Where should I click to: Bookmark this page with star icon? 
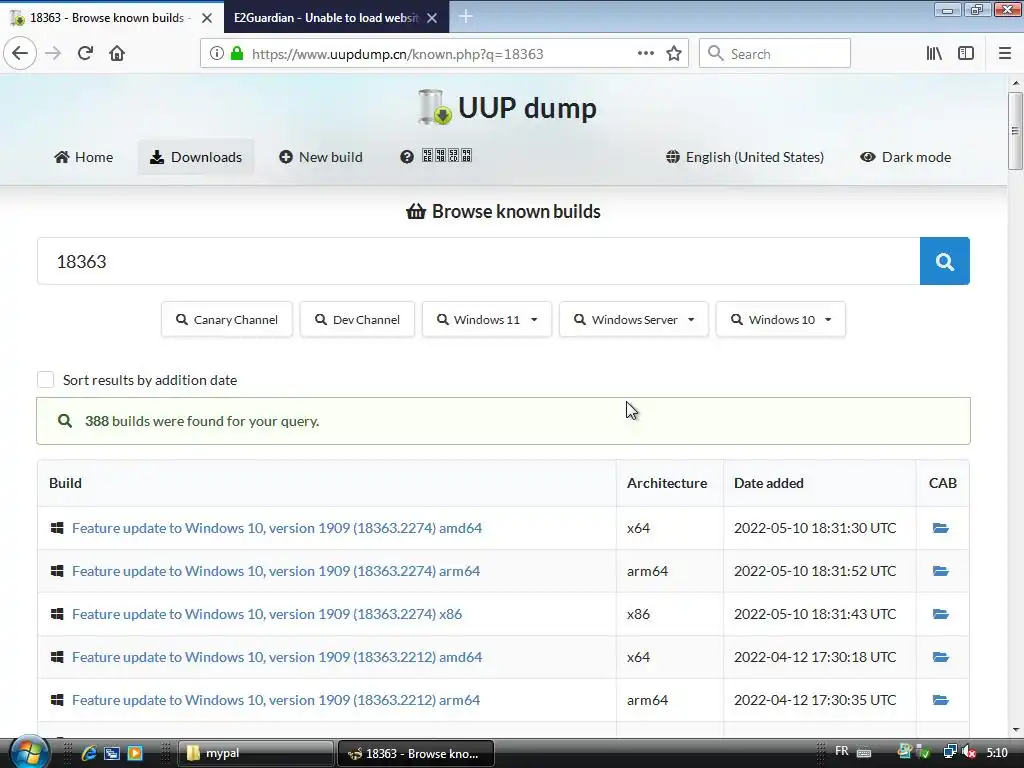(674, 54)
